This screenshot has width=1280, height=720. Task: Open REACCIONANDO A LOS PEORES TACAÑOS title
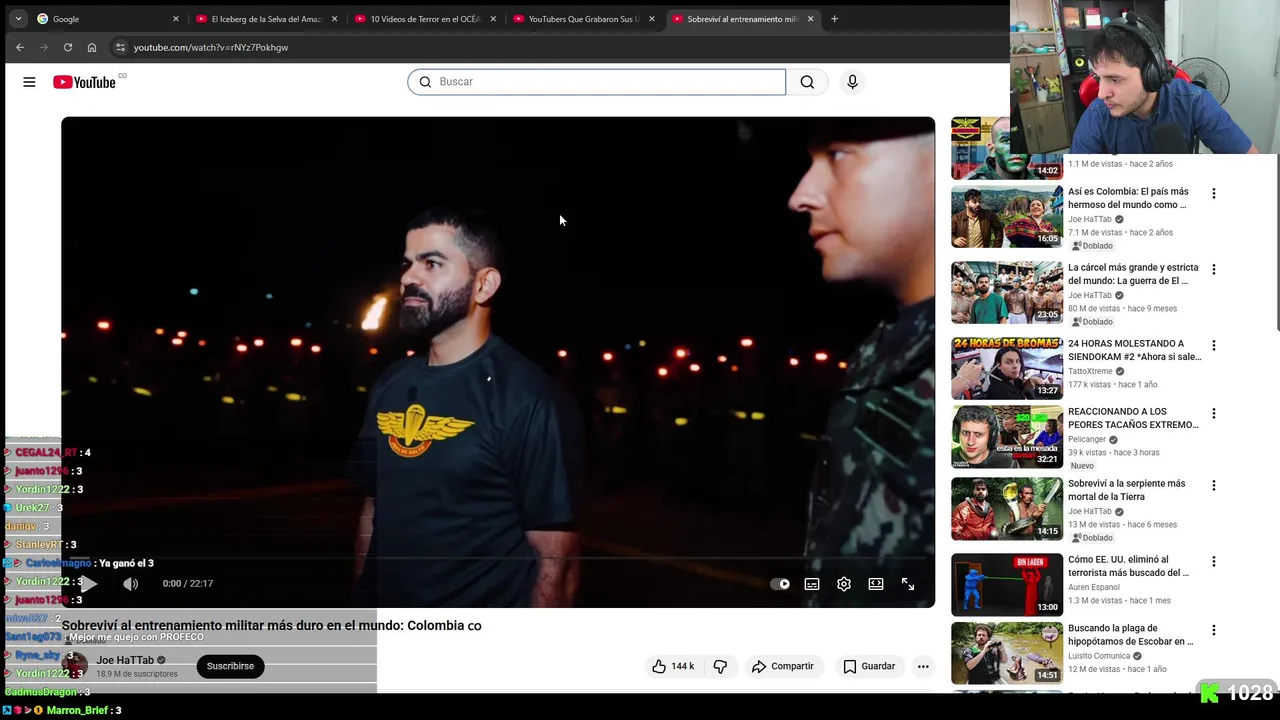click(1133, 418)
